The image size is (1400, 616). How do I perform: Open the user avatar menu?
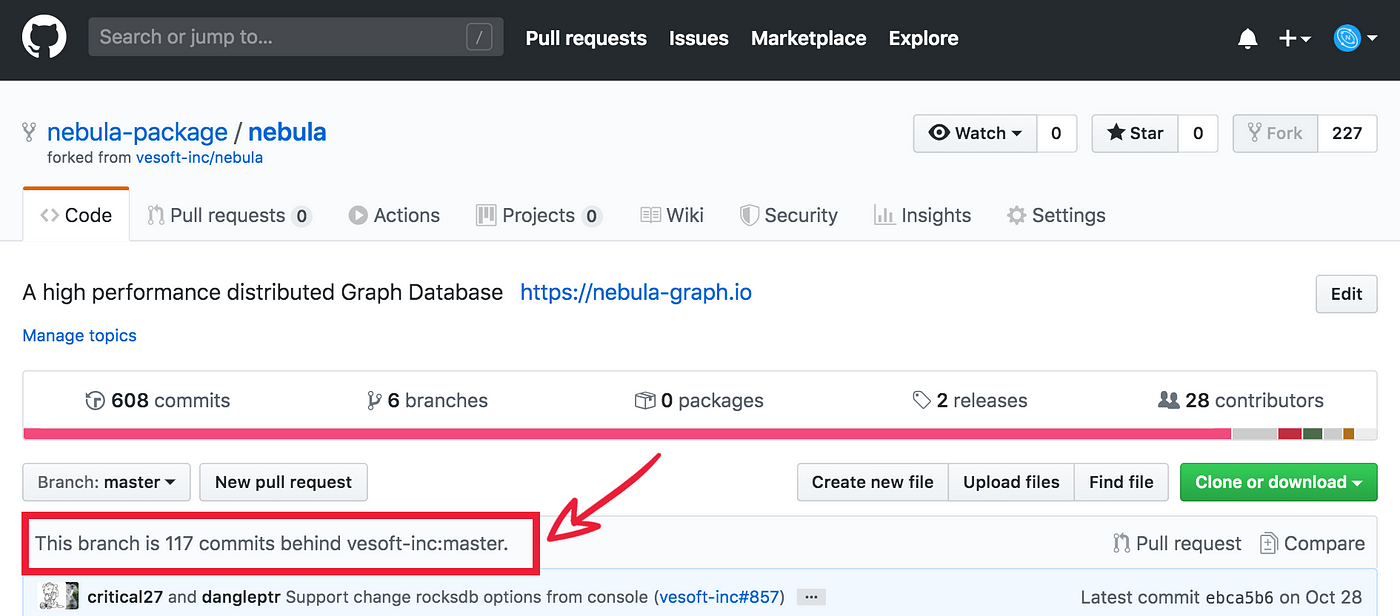point(1355,39)
